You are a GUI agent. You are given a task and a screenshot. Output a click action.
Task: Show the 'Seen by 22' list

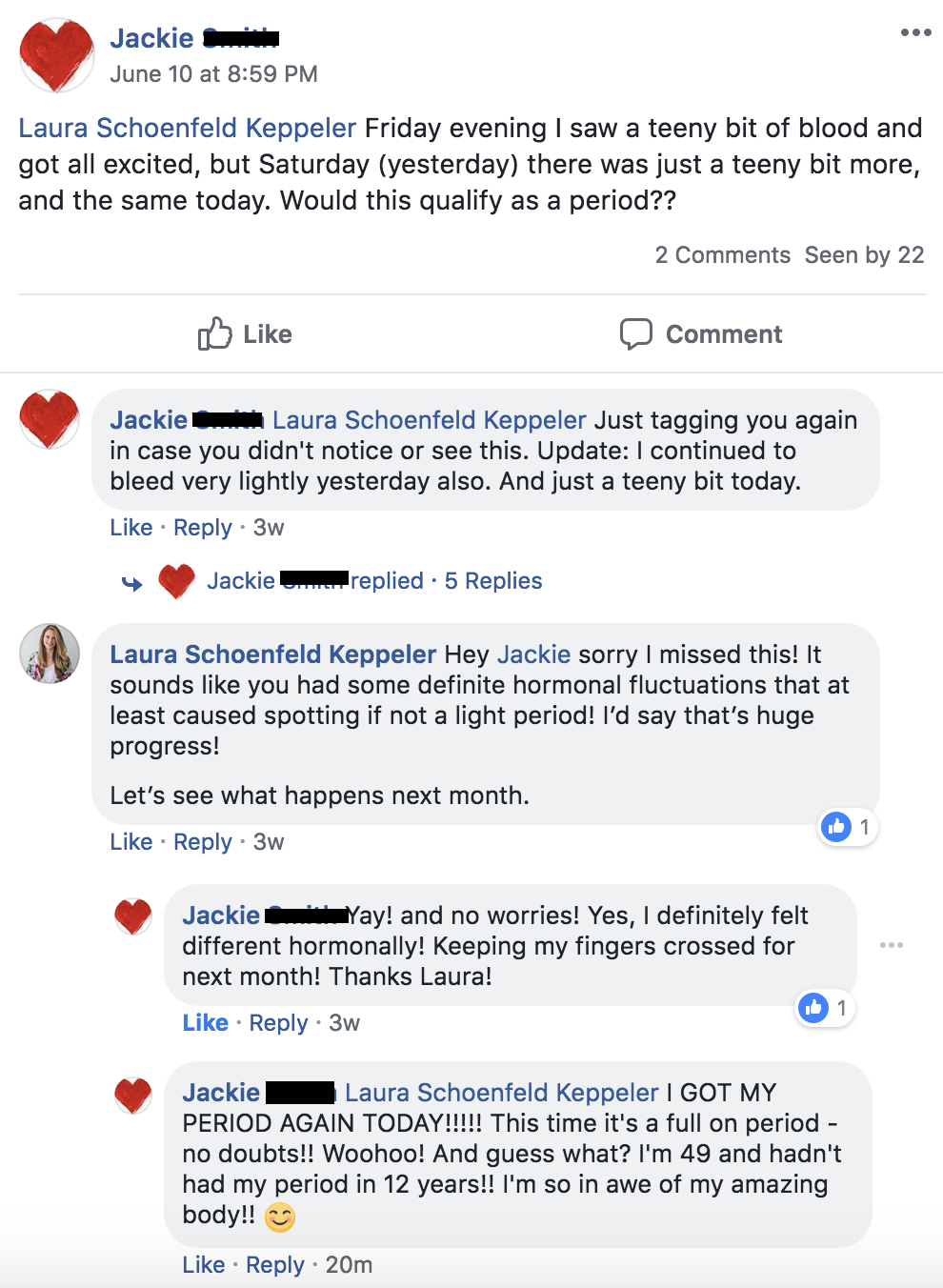pyautogui.click(x=864, y=255)
